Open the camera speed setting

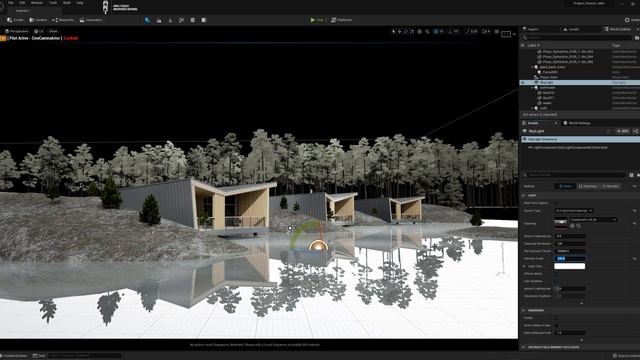(486, 31)
